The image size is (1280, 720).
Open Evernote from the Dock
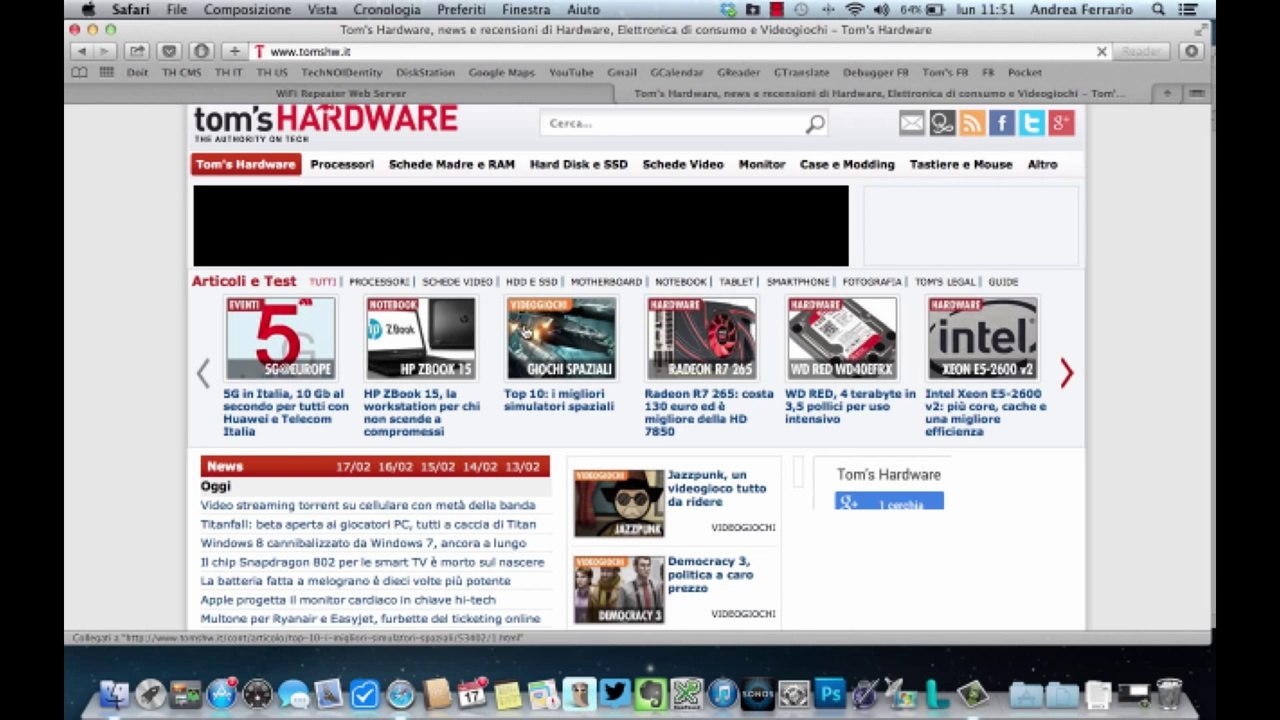point(650,694)
